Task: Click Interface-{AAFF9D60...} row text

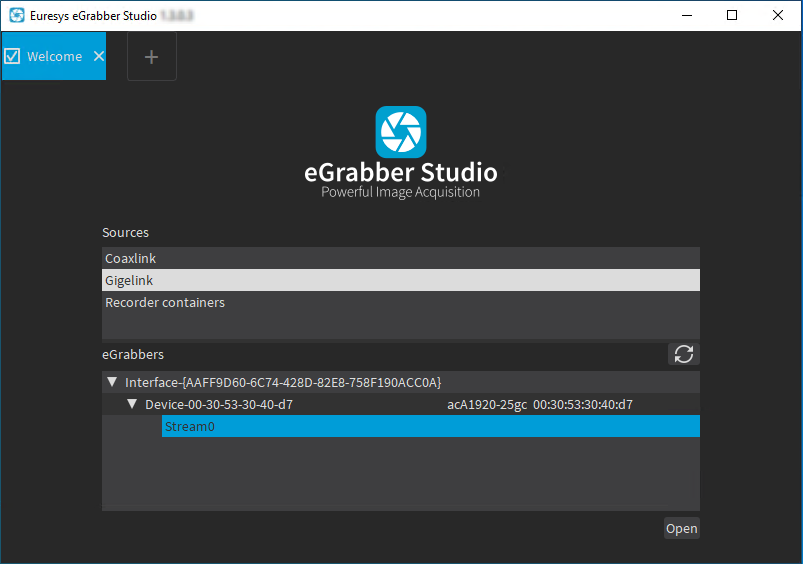Action: click(x=283, y=383)
